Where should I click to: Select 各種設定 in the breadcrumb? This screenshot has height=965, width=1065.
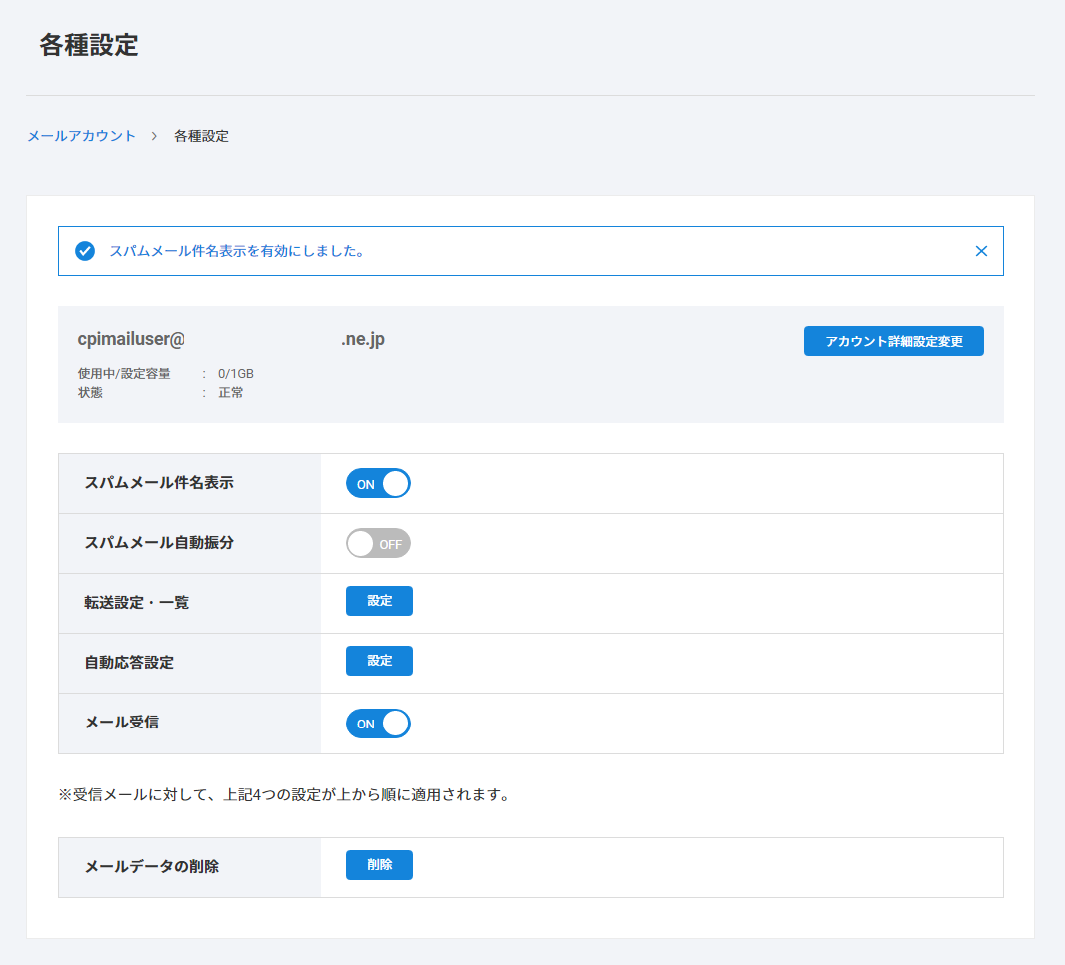[x=201, y=136]
